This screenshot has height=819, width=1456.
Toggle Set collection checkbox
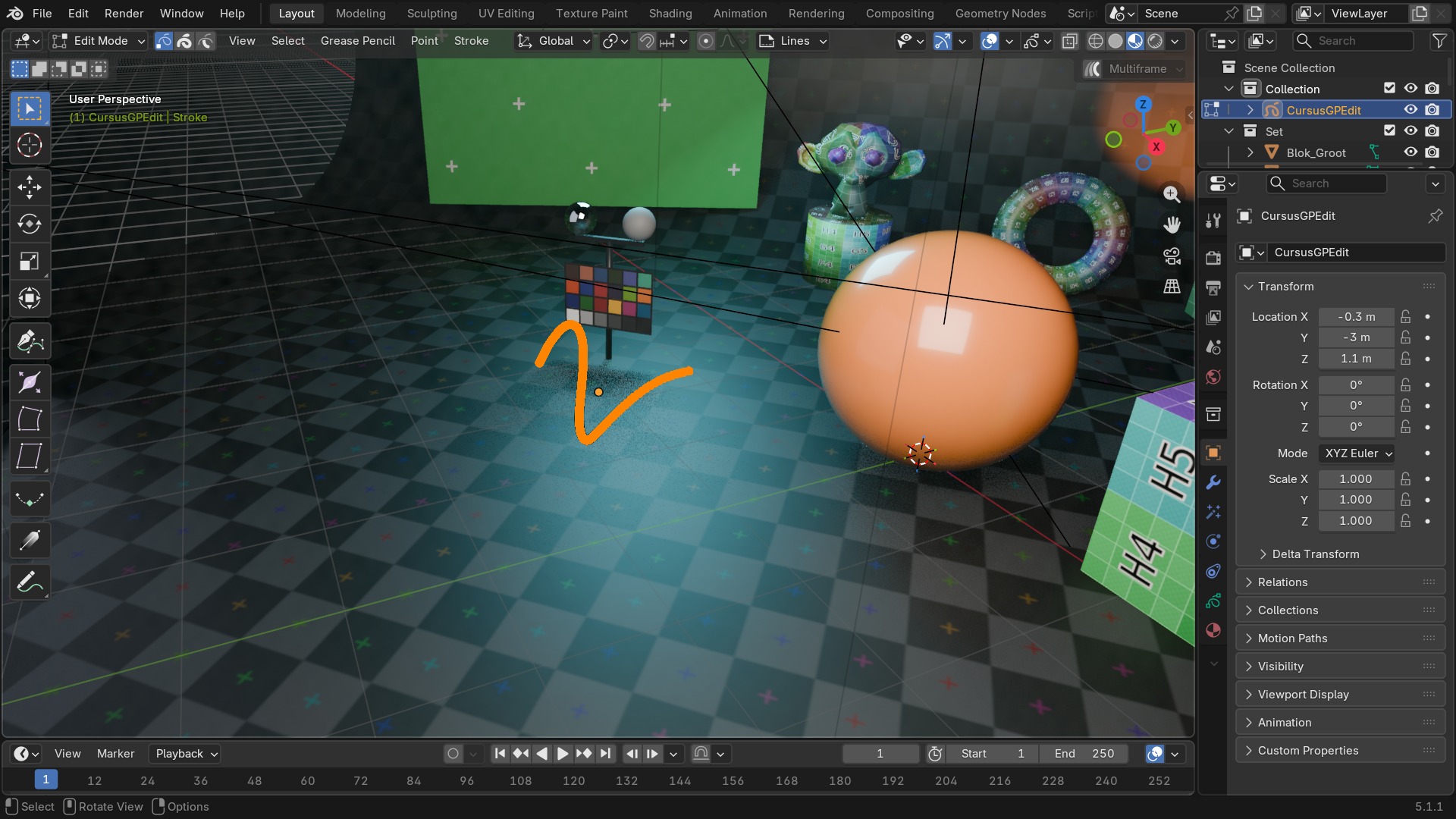point(1389,131)
